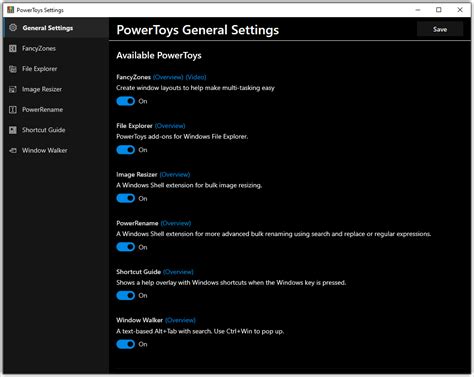The width and height of the screenshot is (474, 377).
Task: Open the Window Walker Overview link
Action: click(x=180, y=320)
